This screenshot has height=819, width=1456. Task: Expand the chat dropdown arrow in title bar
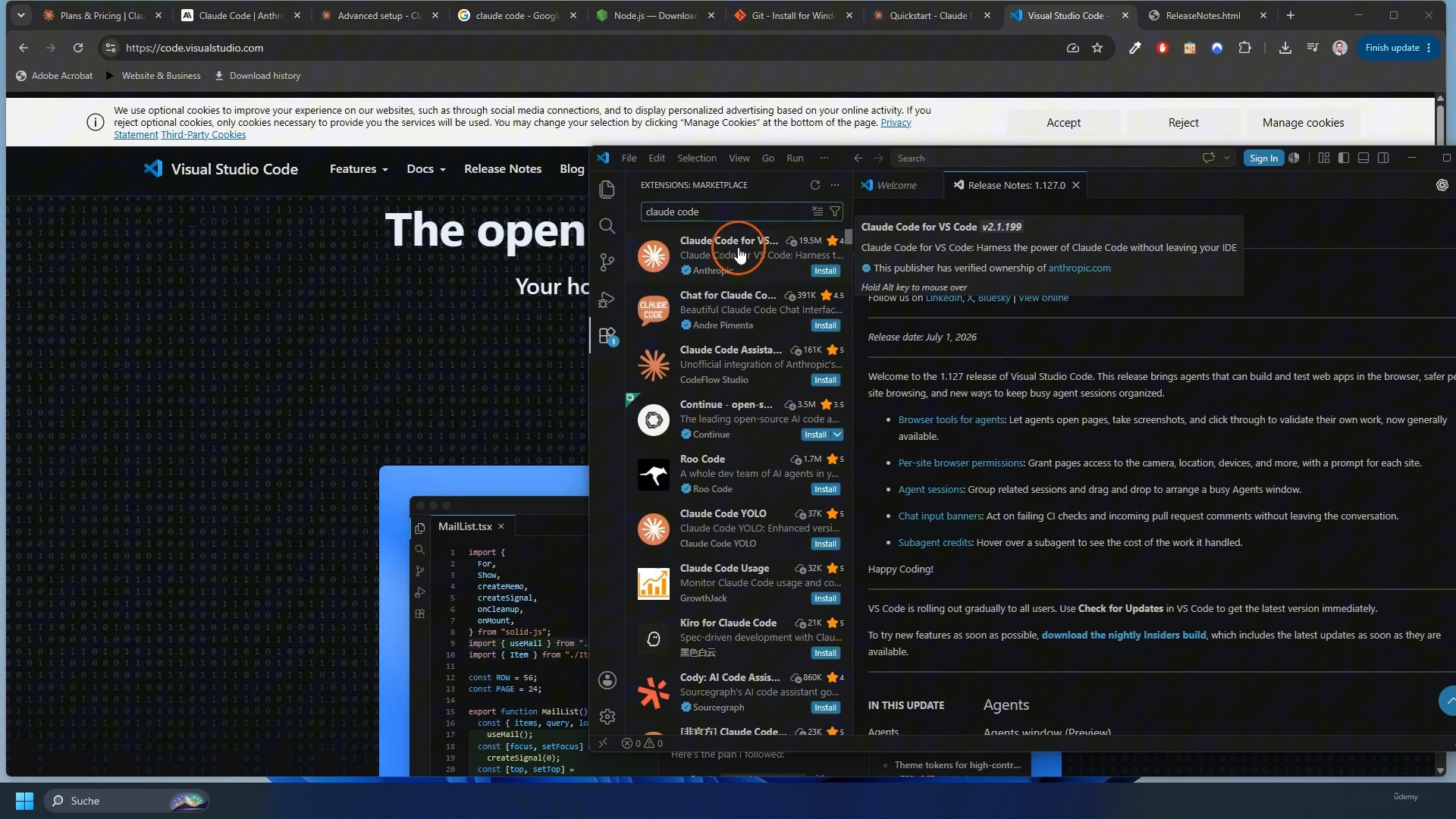pyautogui.click(x=1227, y=158)
